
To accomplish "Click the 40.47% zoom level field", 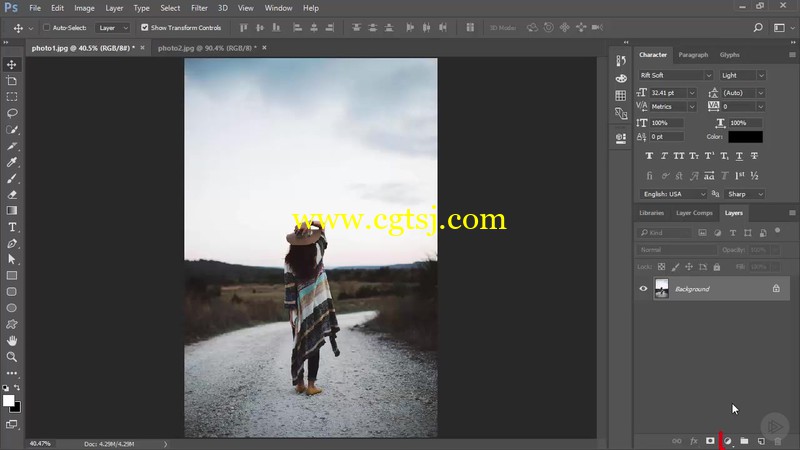I will click(40, 444).
